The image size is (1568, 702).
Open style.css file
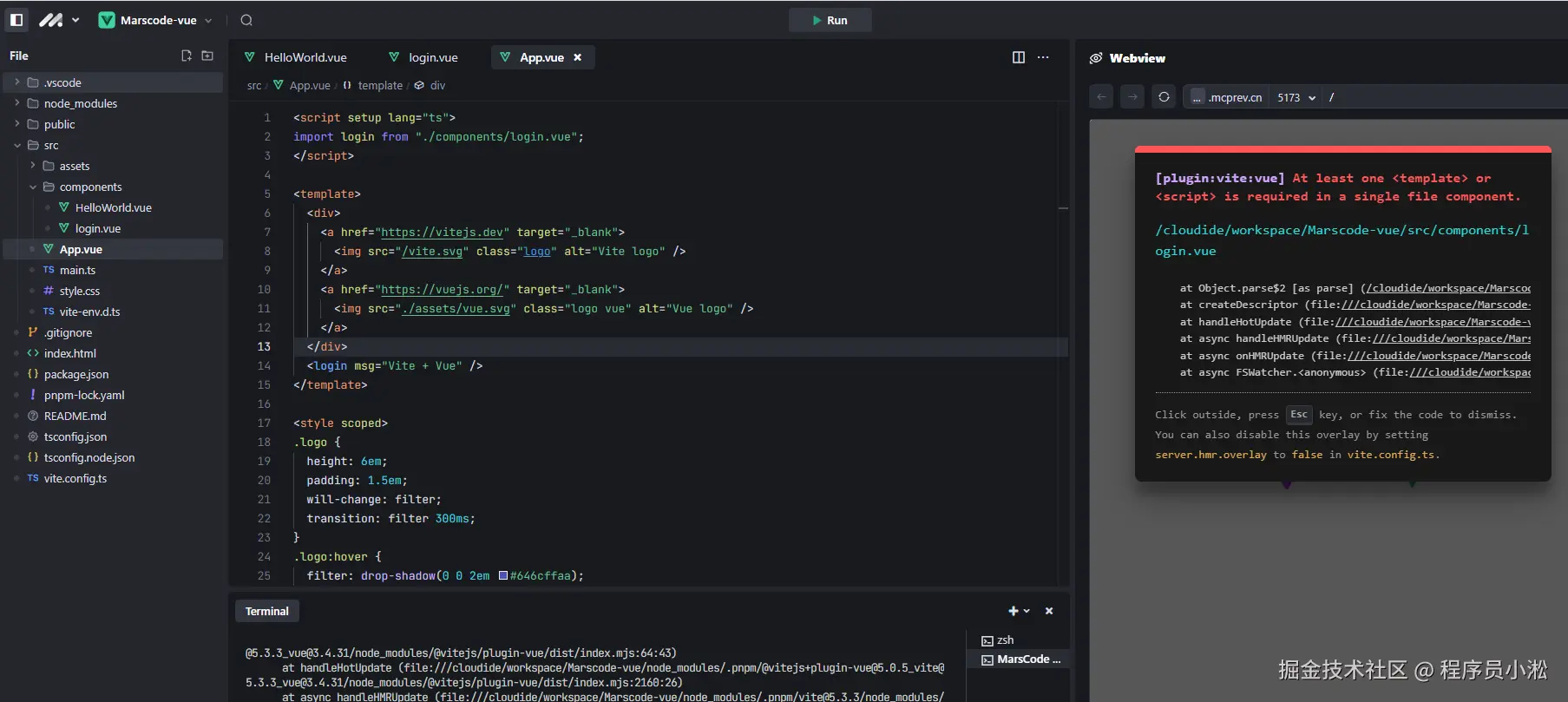(x=113, y=291)
